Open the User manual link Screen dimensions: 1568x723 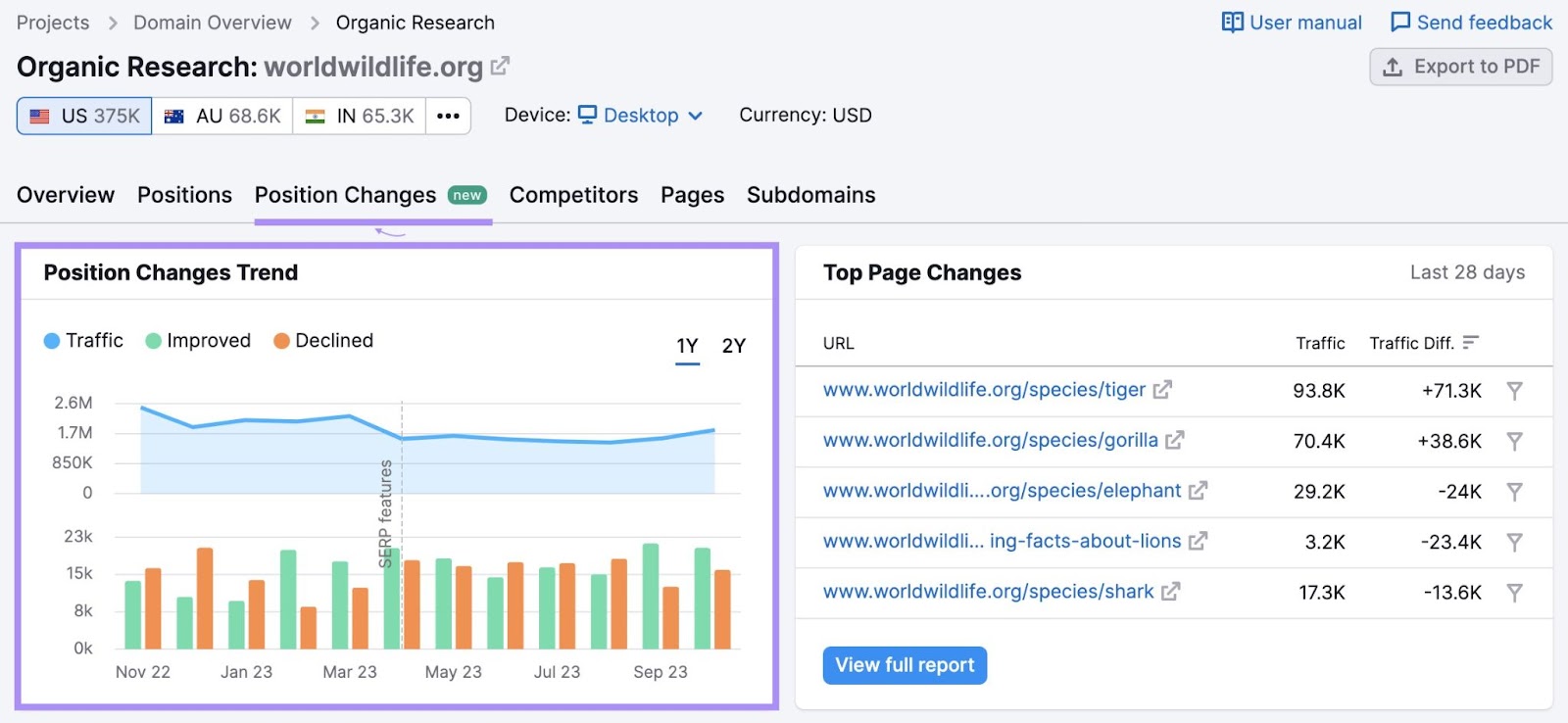[x=1292, y=22]
